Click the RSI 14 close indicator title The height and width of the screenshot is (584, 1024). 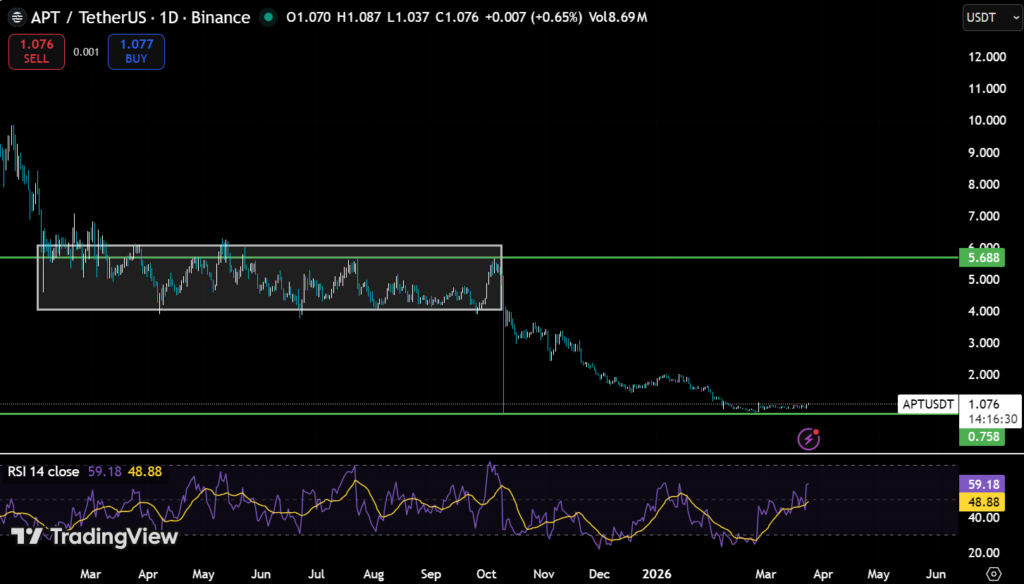tap(45, 470)
